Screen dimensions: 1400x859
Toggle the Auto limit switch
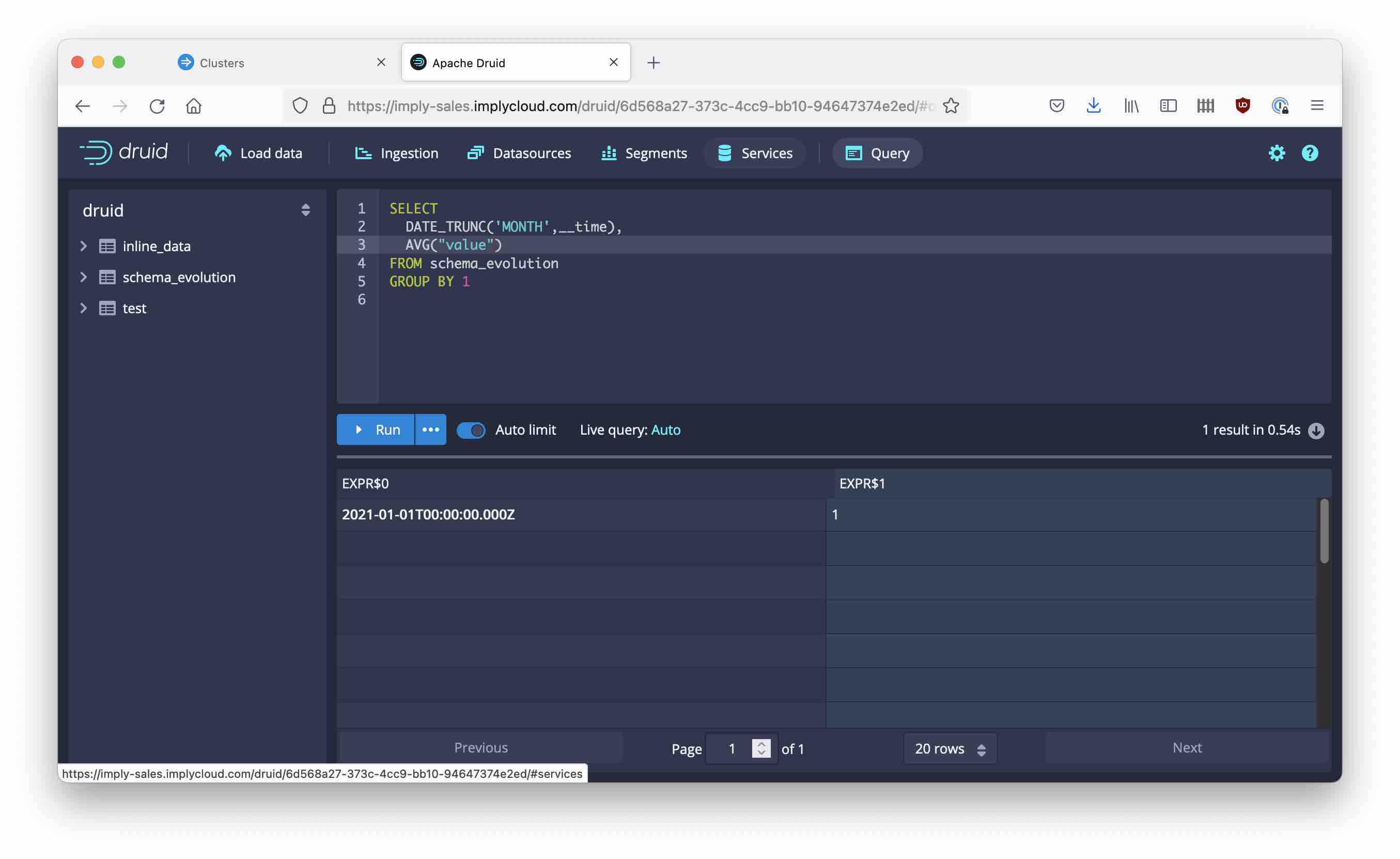tap(471, 431)
